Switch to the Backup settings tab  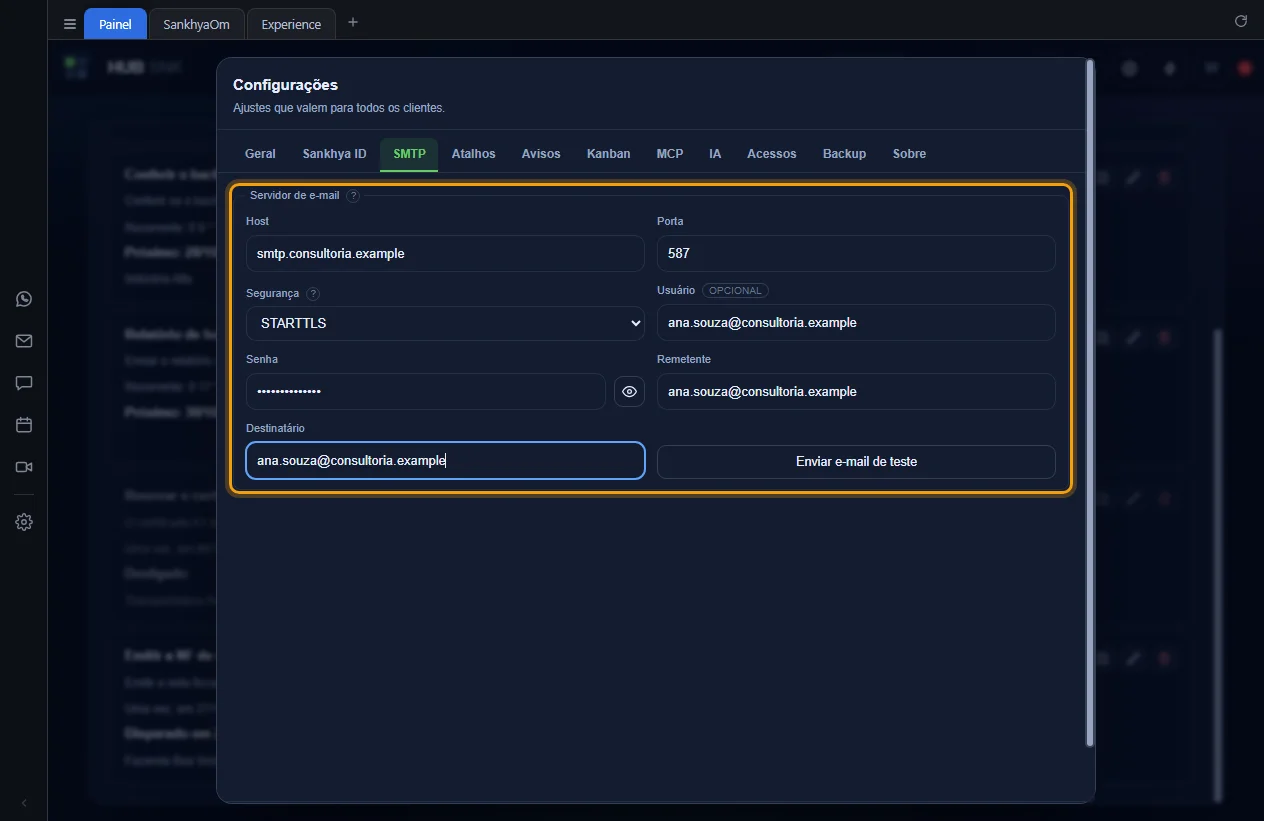click(844, 154)
